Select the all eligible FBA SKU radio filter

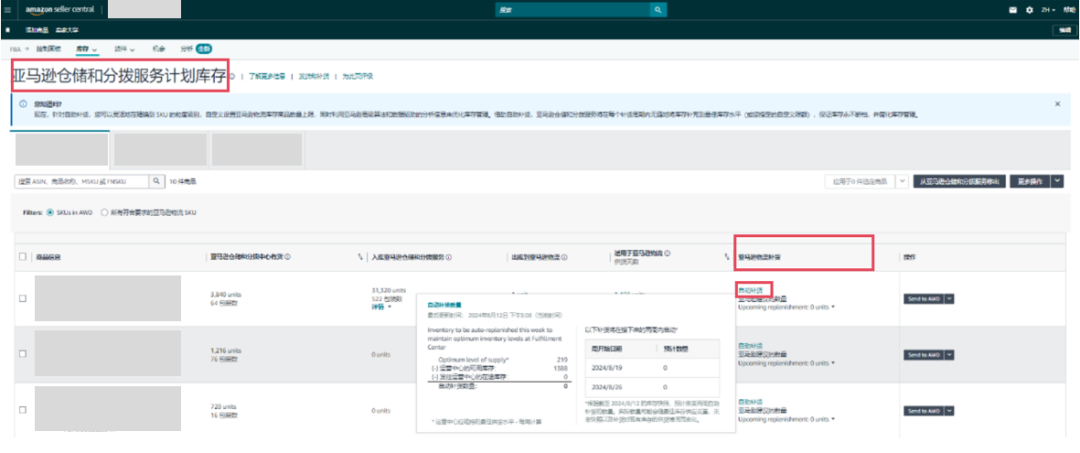(105, 213)
